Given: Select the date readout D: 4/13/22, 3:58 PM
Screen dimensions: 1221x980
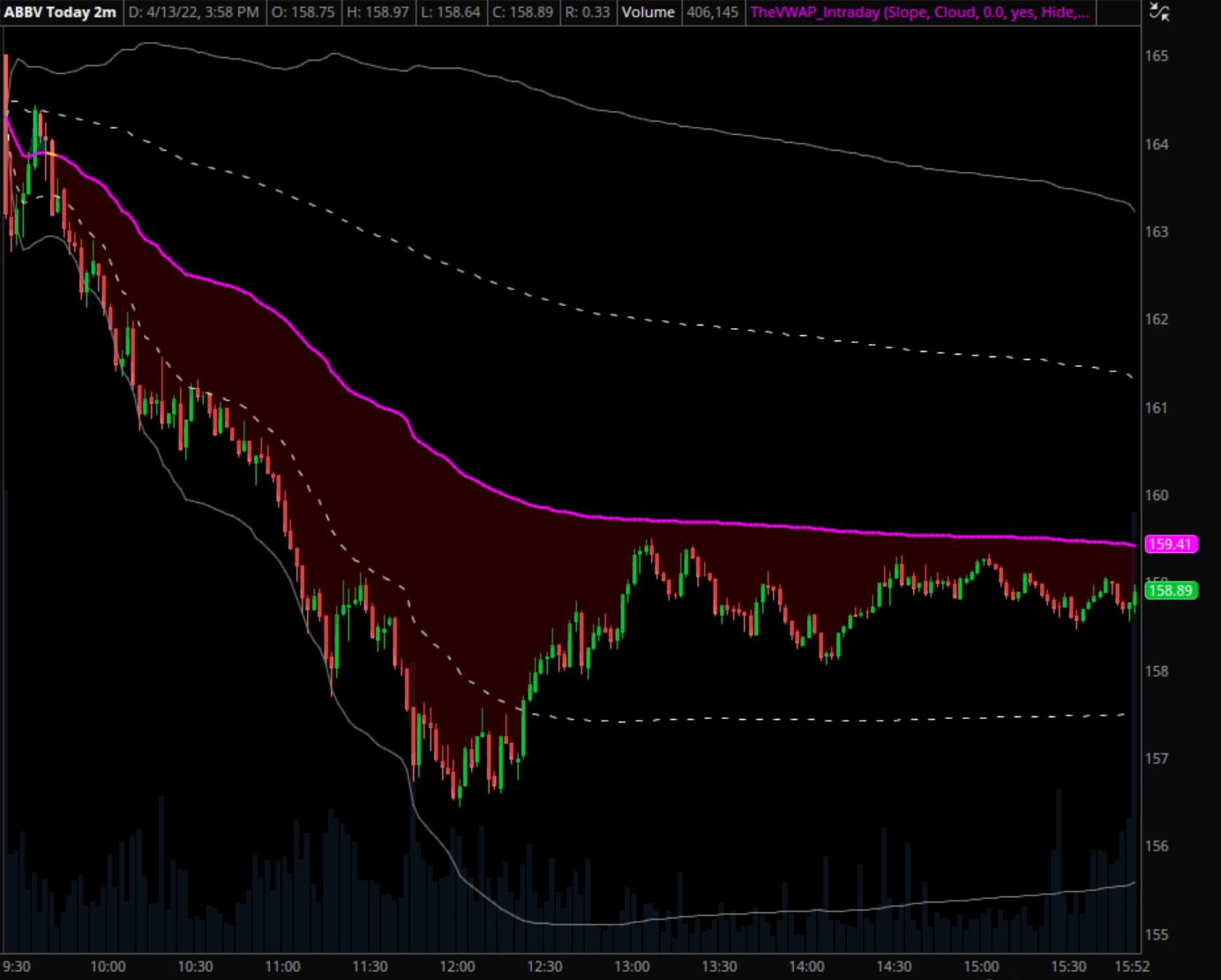Looking at the screenshot, I should [194, 12].
